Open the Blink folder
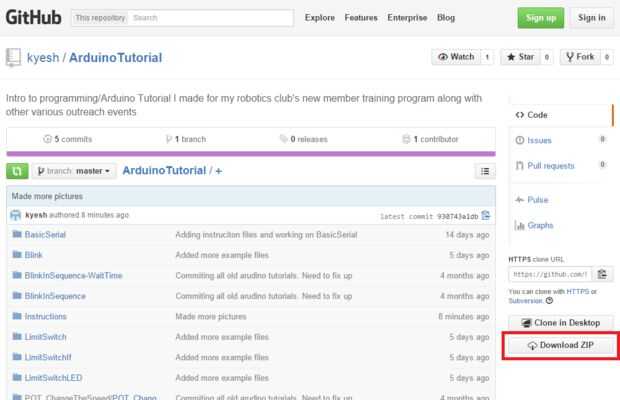Viewport: 620px width, 400px height. point(33,255)
